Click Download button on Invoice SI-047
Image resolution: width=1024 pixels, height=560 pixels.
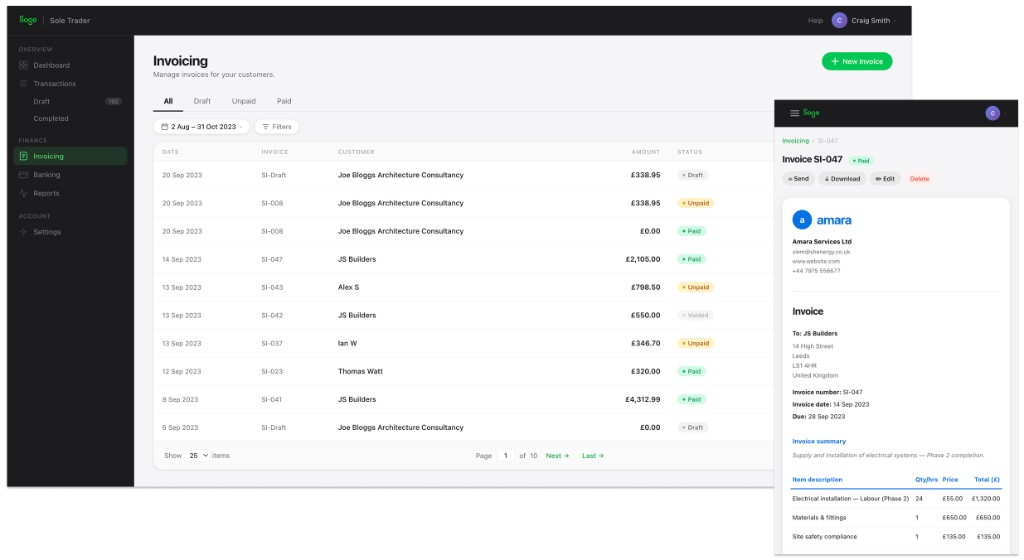tap(842, 179)
